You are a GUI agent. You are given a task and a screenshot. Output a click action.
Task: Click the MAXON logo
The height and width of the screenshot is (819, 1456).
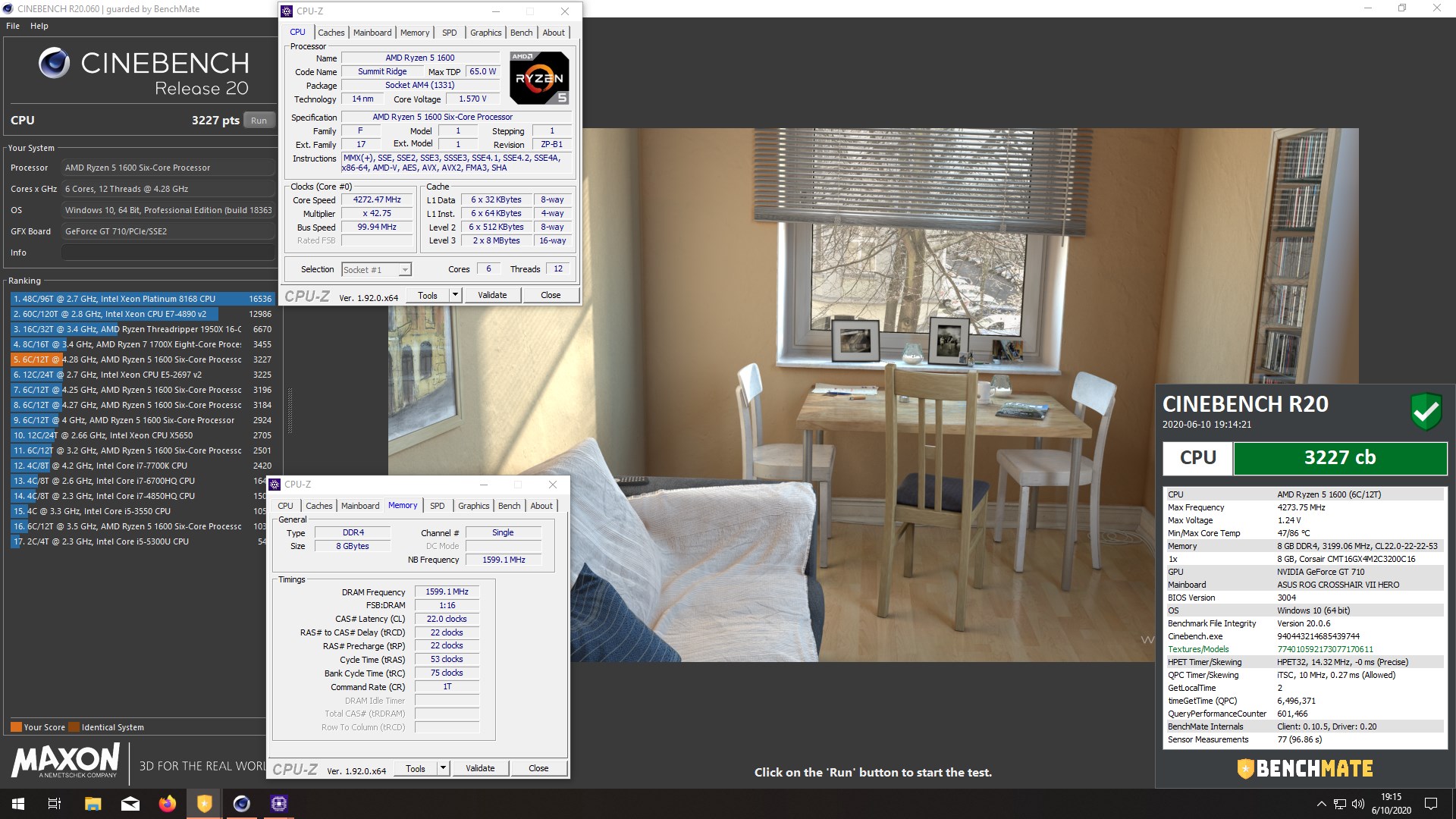(x=65, y=761)
